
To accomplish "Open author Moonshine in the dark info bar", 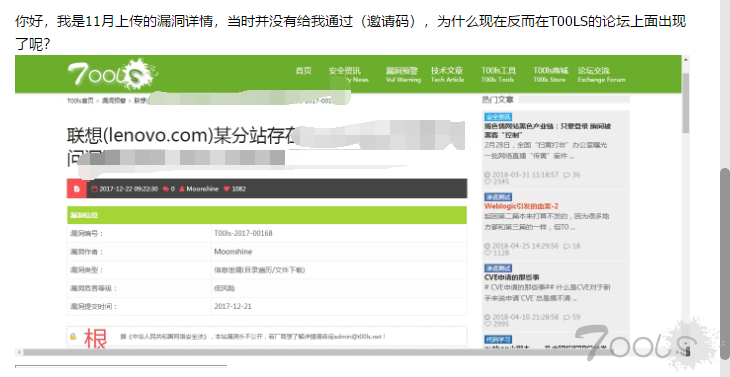I will click(x=203, y=189).
